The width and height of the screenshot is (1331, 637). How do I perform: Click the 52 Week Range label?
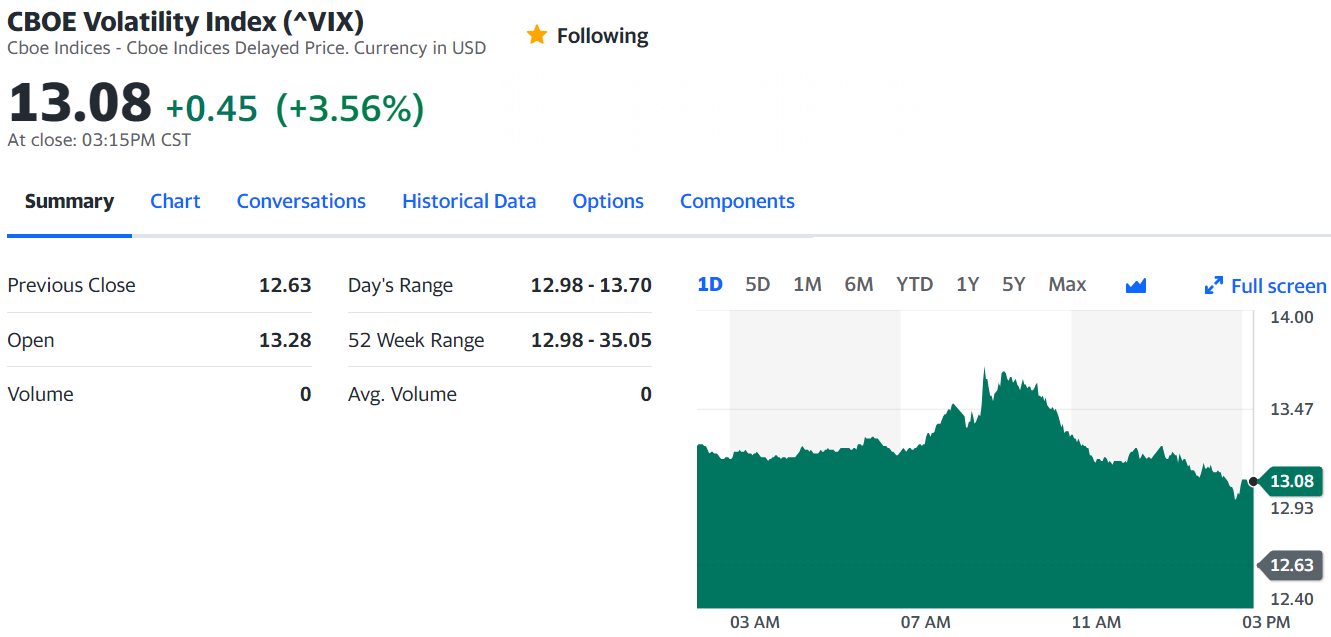tap(416, 340)
